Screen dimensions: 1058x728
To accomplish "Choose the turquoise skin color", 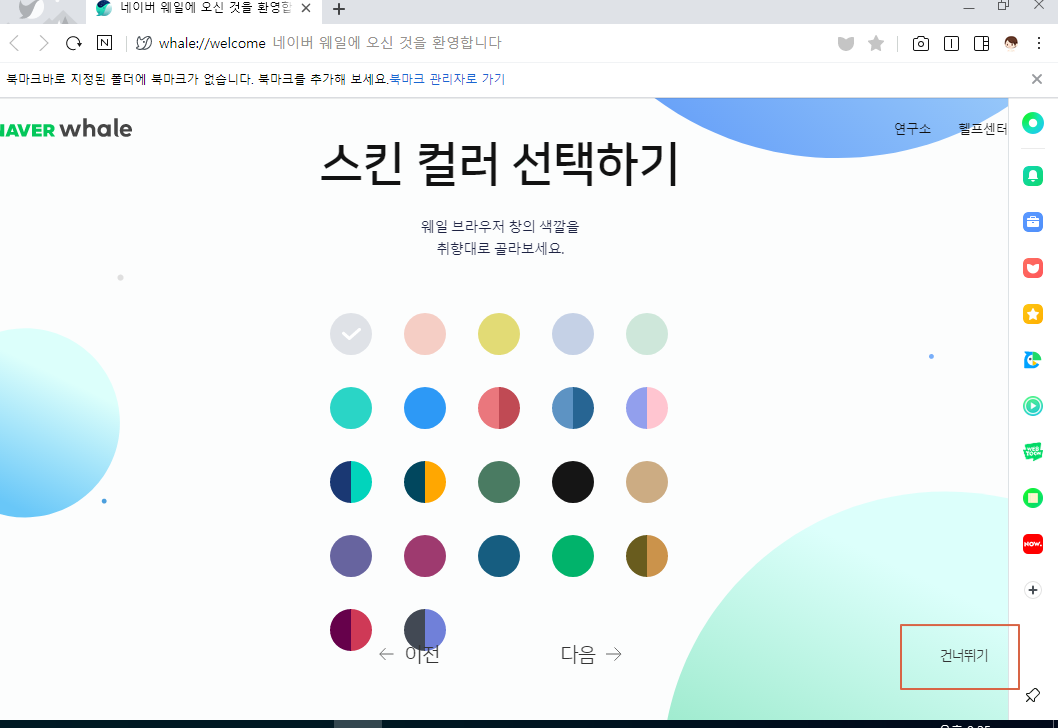I will [351, 408].
